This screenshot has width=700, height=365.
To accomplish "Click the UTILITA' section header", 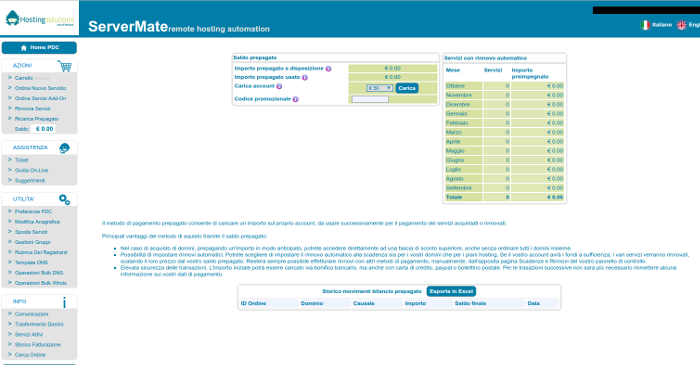I will click(24, 199).
